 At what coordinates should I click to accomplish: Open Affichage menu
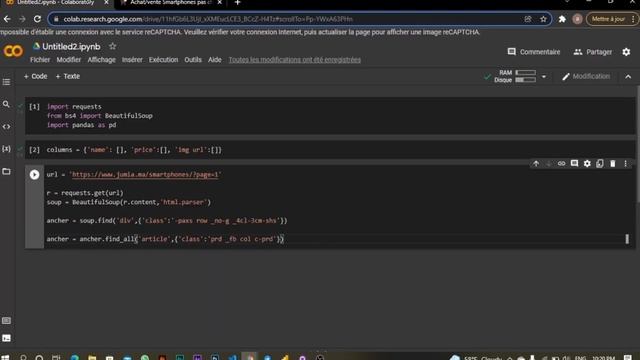tap(102, 60)
